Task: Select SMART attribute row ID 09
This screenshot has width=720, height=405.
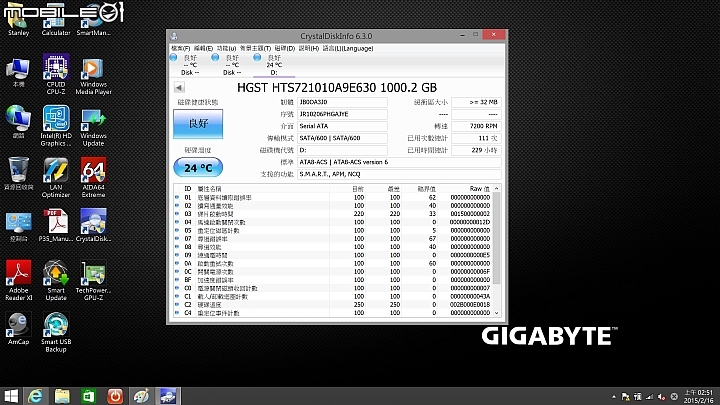Action: coord(333,255)
